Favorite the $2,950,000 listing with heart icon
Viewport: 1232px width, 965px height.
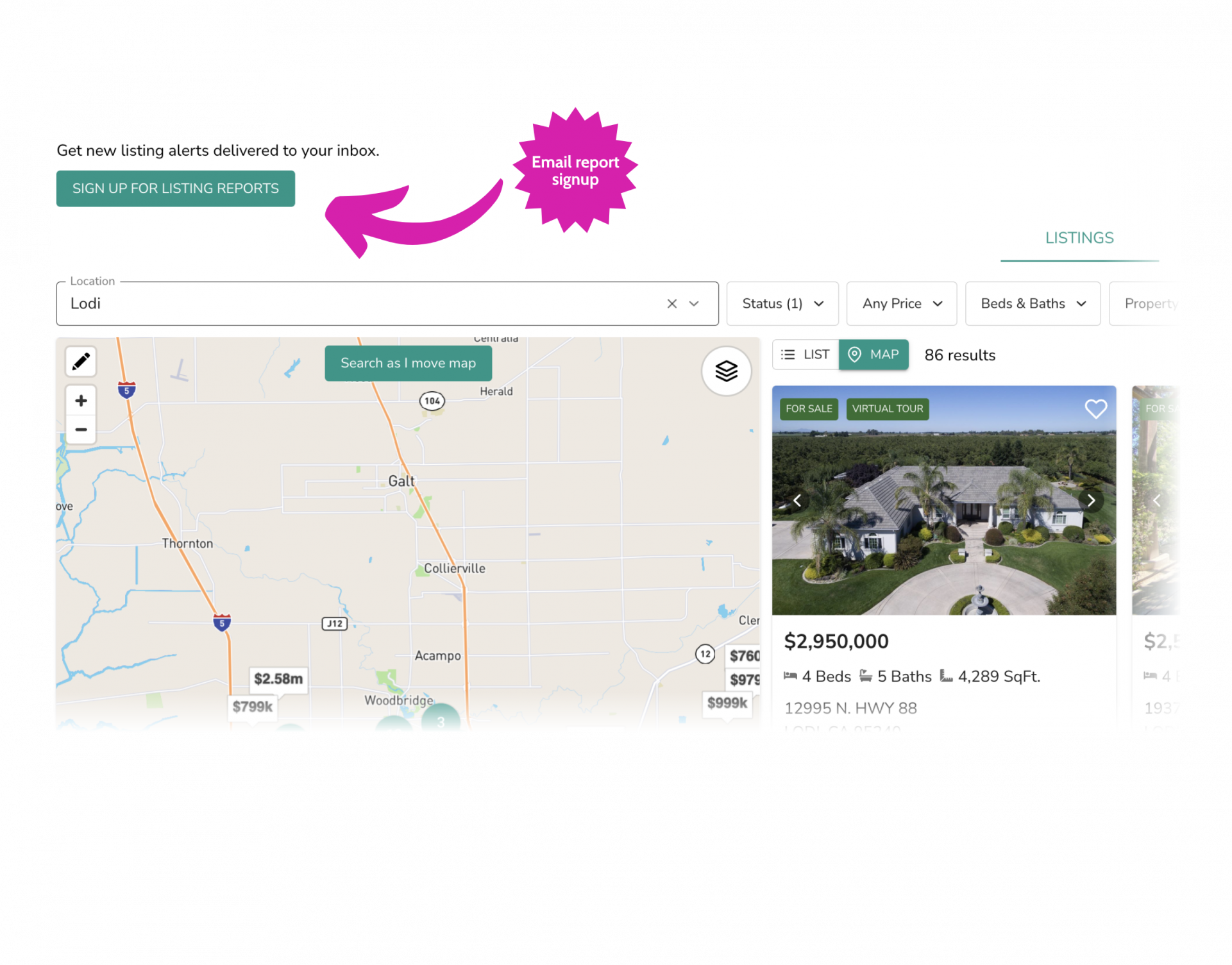[1095, 408]
